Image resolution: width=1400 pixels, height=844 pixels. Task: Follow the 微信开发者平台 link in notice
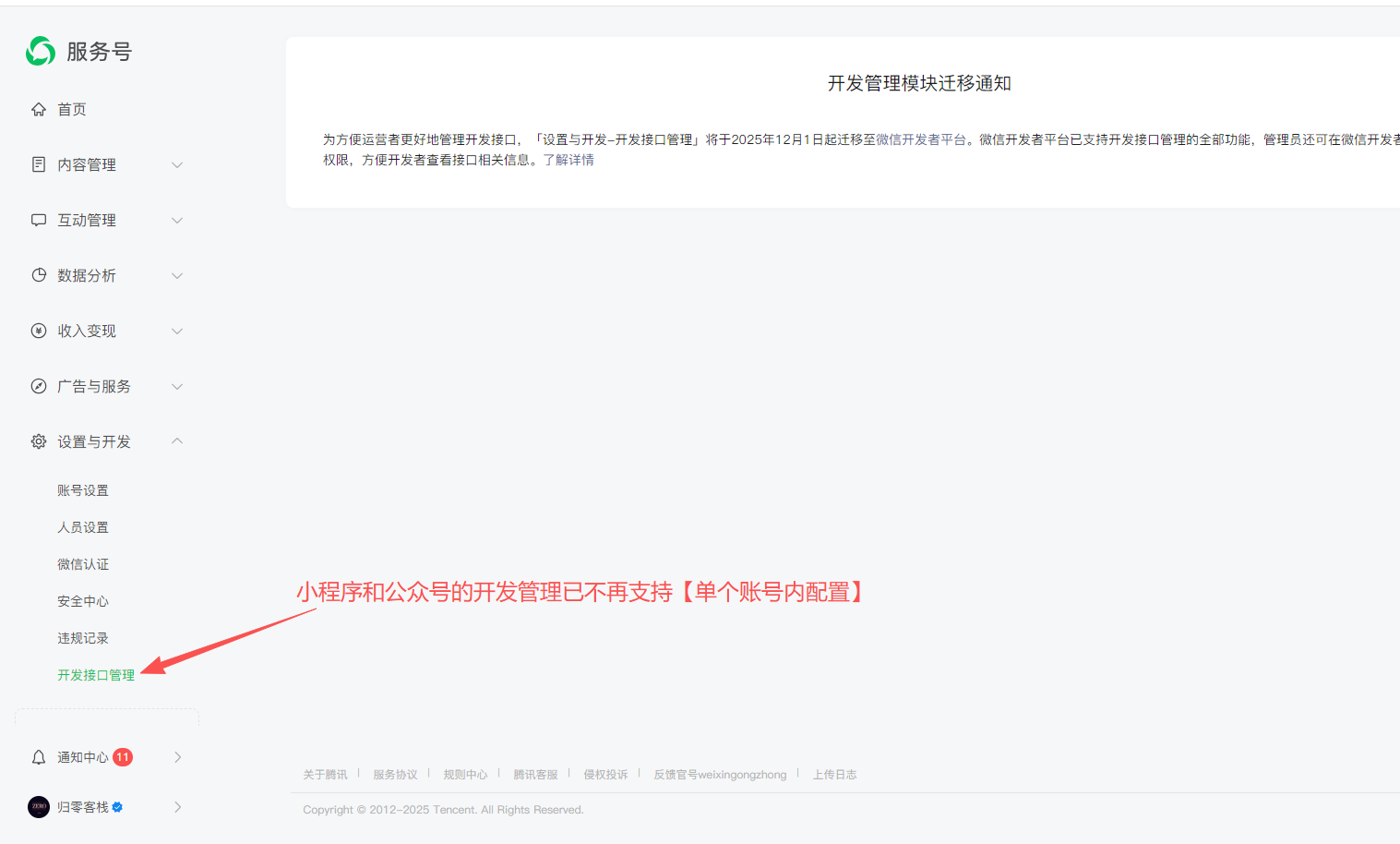click(921, 139)
